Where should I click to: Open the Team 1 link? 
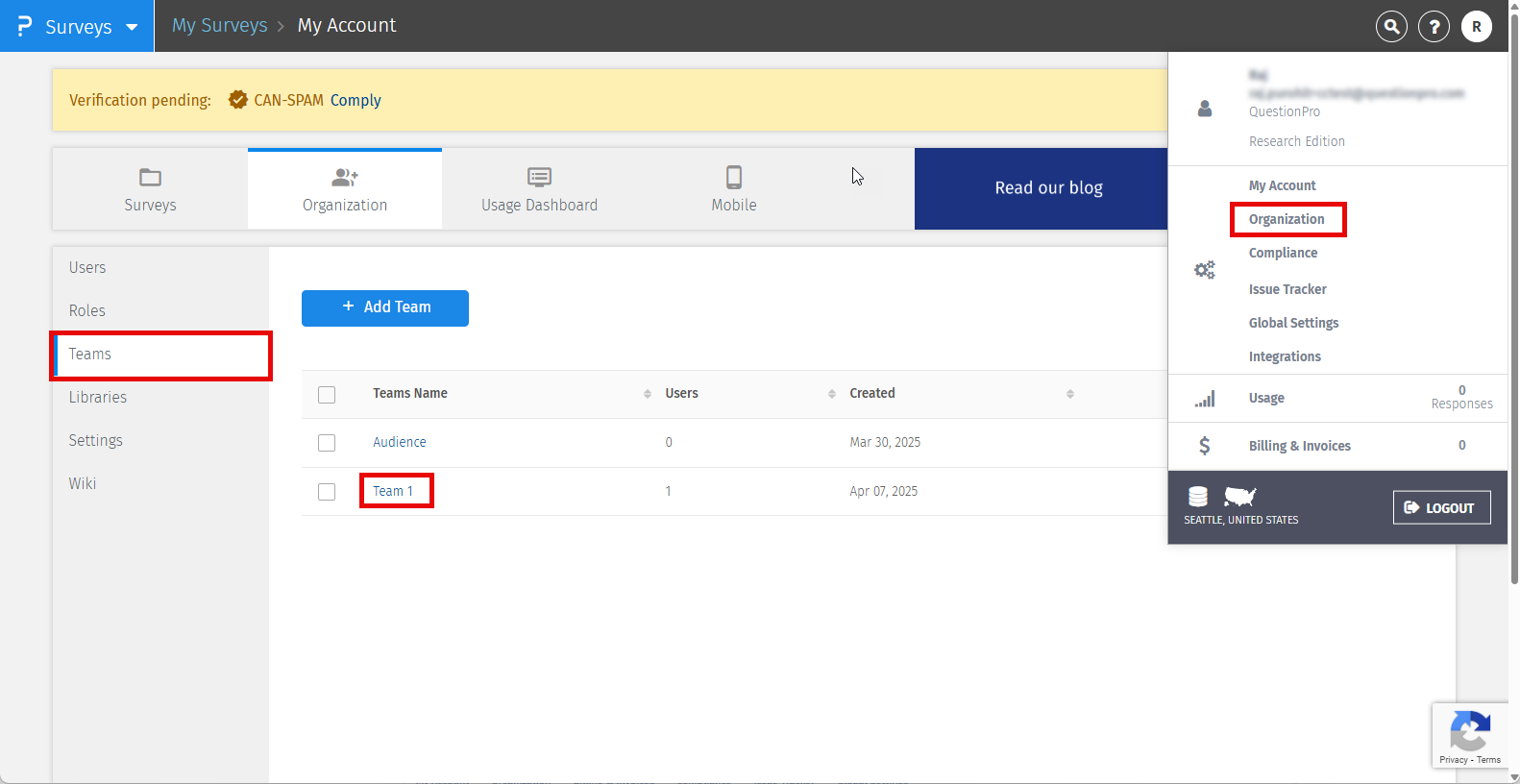pos(393,491)
